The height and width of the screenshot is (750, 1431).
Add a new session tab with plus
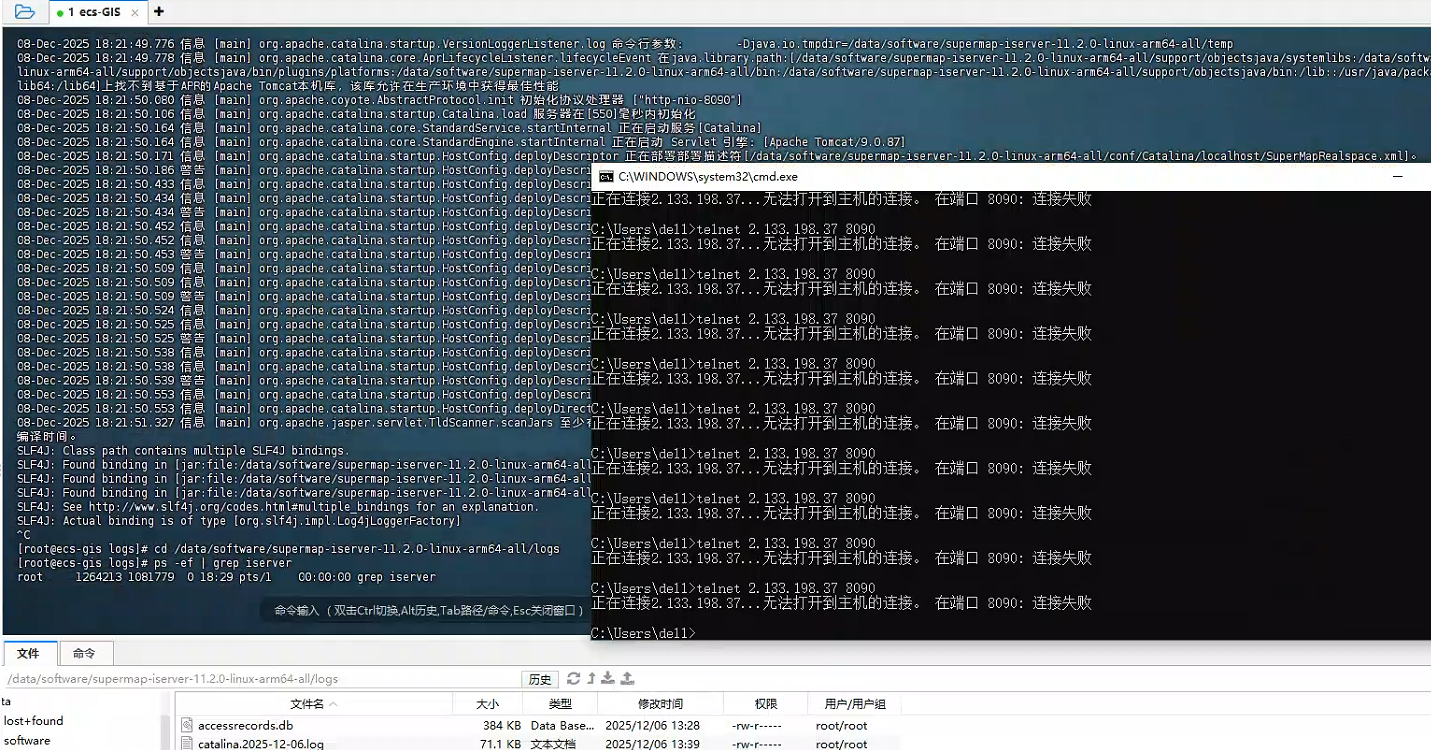[x=158, y=12]
